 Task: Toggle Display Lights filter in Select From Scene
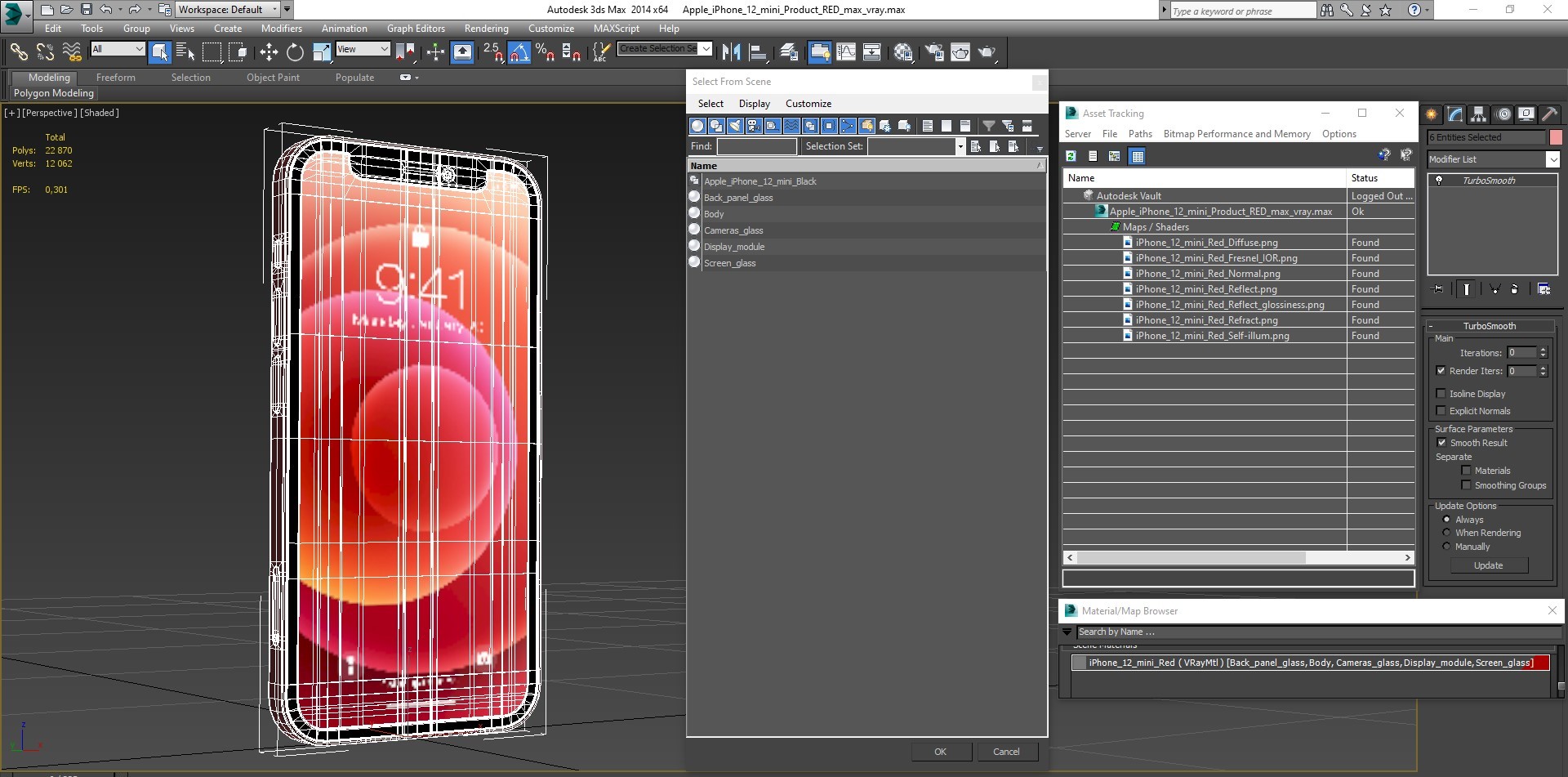735,125
